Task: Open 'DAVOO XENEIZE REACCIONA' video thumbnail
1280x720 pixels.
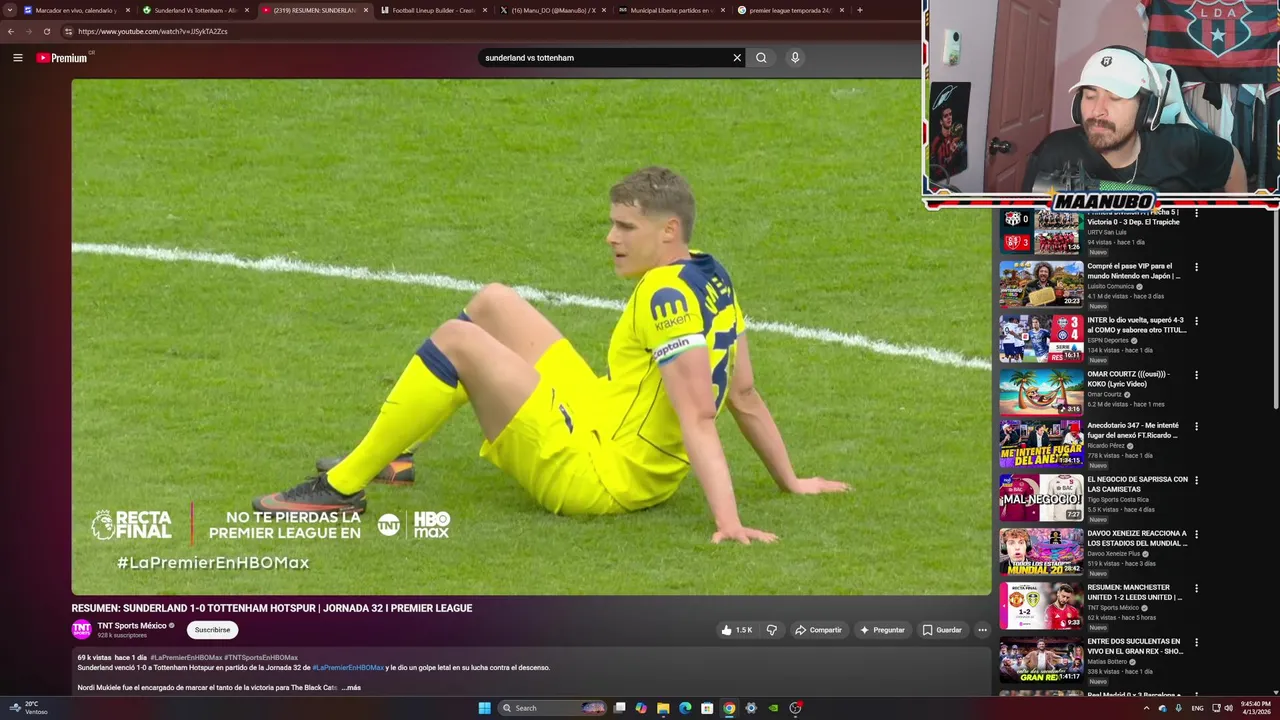Action: pyautogui.click(x=1041, y=552)
